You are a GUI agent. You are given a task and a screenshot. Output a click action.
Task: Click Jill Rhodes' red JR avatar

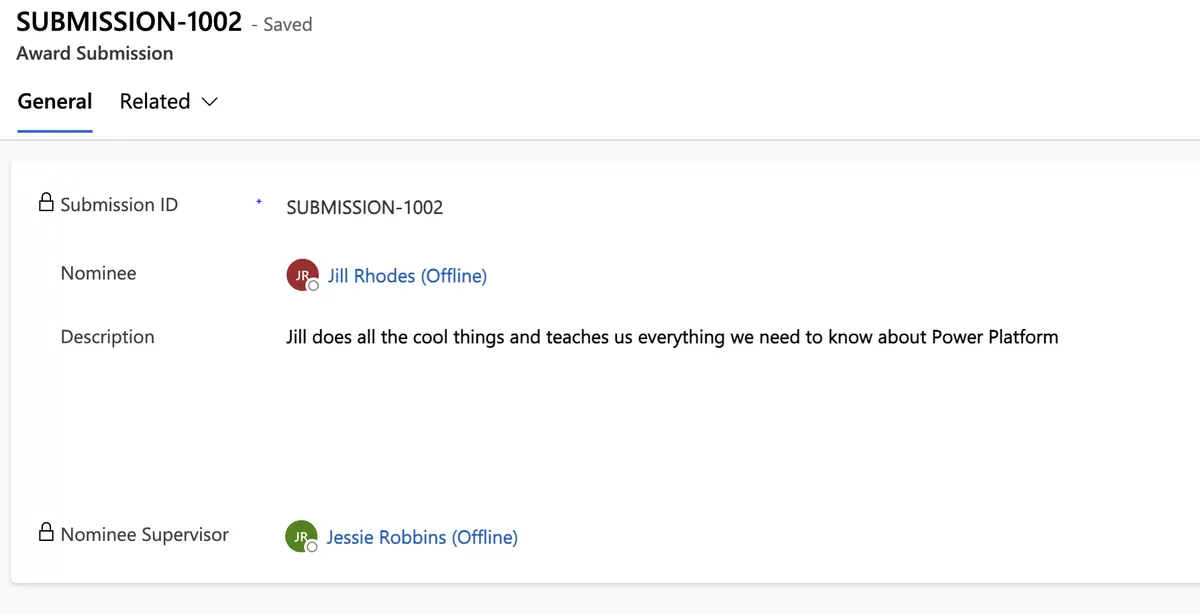click(x=301, y=274)
